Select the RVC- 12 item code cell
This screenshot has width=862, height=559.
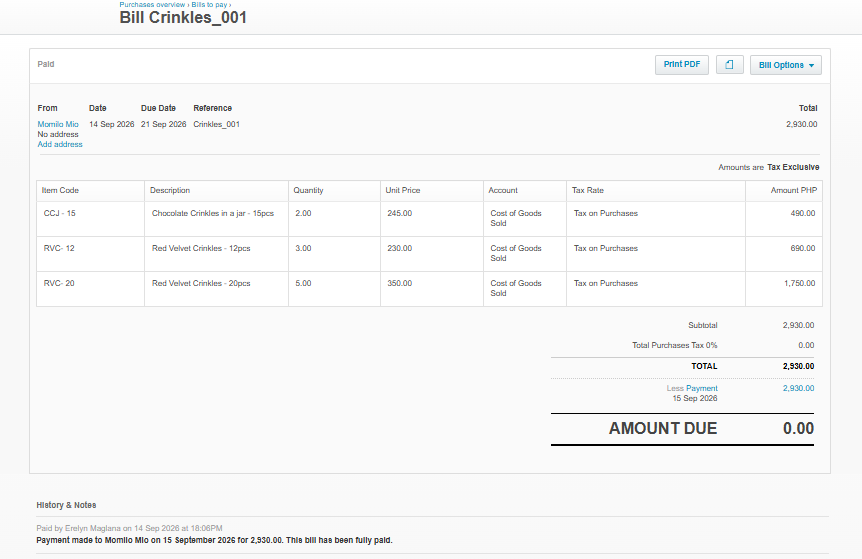(91, 254)
